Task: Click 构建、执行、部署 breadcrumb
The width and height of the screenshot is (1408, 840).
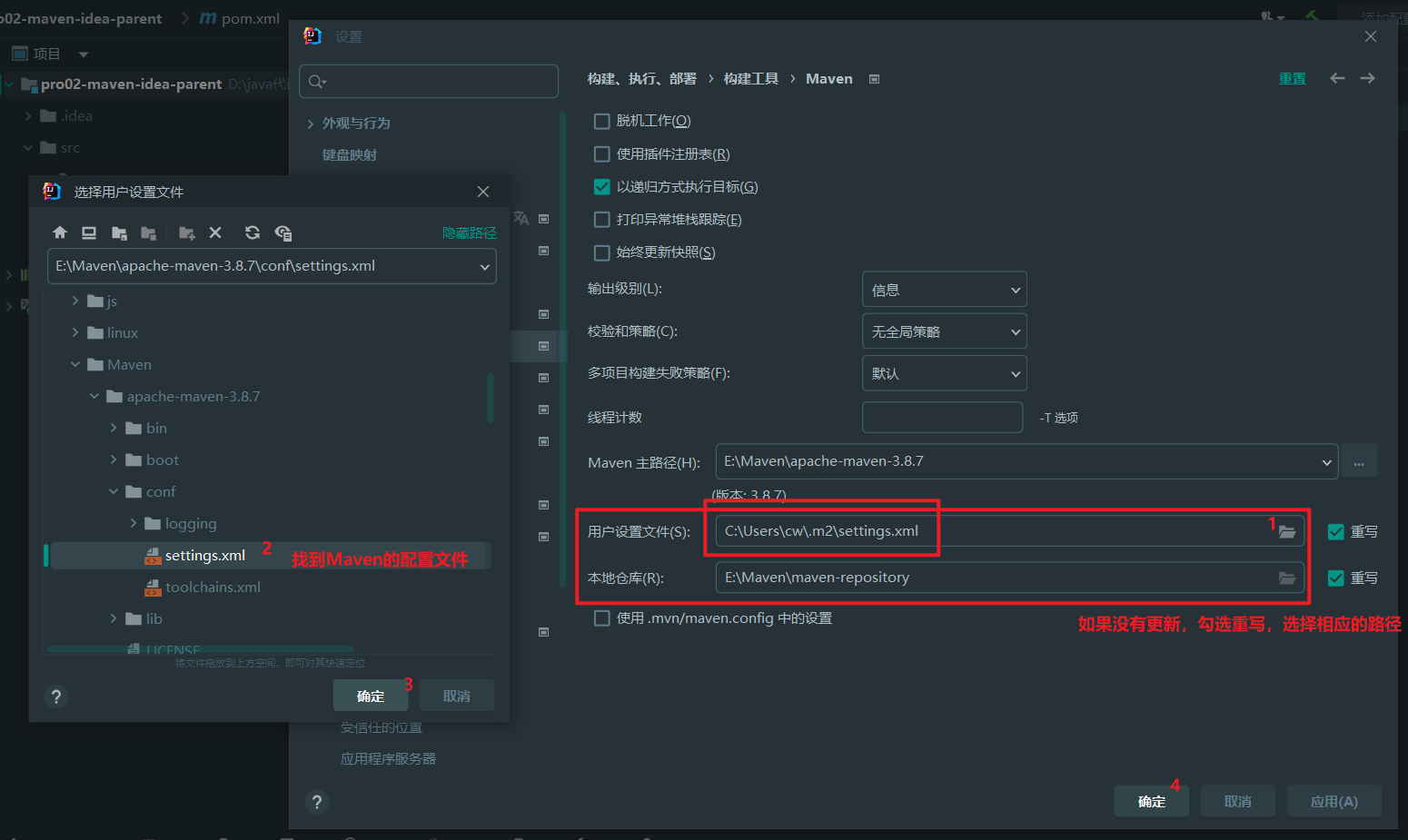Action: (x=642, y=79)
